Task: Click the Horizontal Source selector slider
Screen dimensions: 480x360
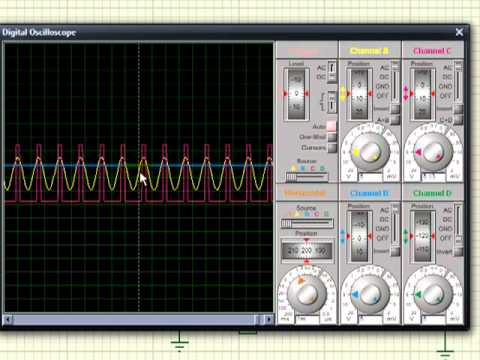Action: 307,223
